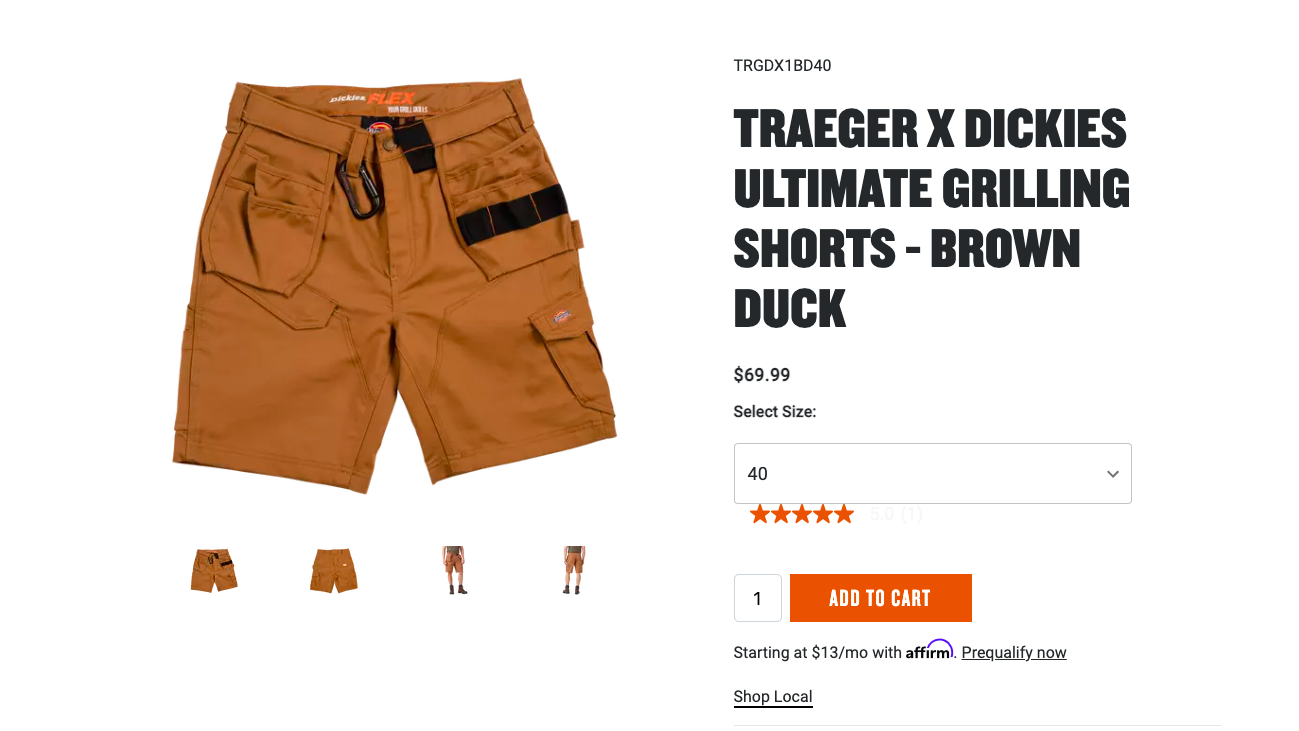Add the shorts to cart
Image resolution: width=1299 pixels, height=731 pixels.
click(x=880, y=598)
